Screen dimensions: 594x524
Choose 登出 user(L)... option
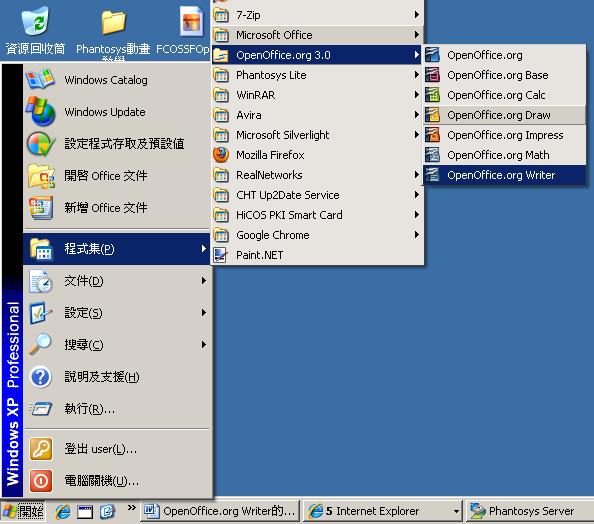(117, 449)
